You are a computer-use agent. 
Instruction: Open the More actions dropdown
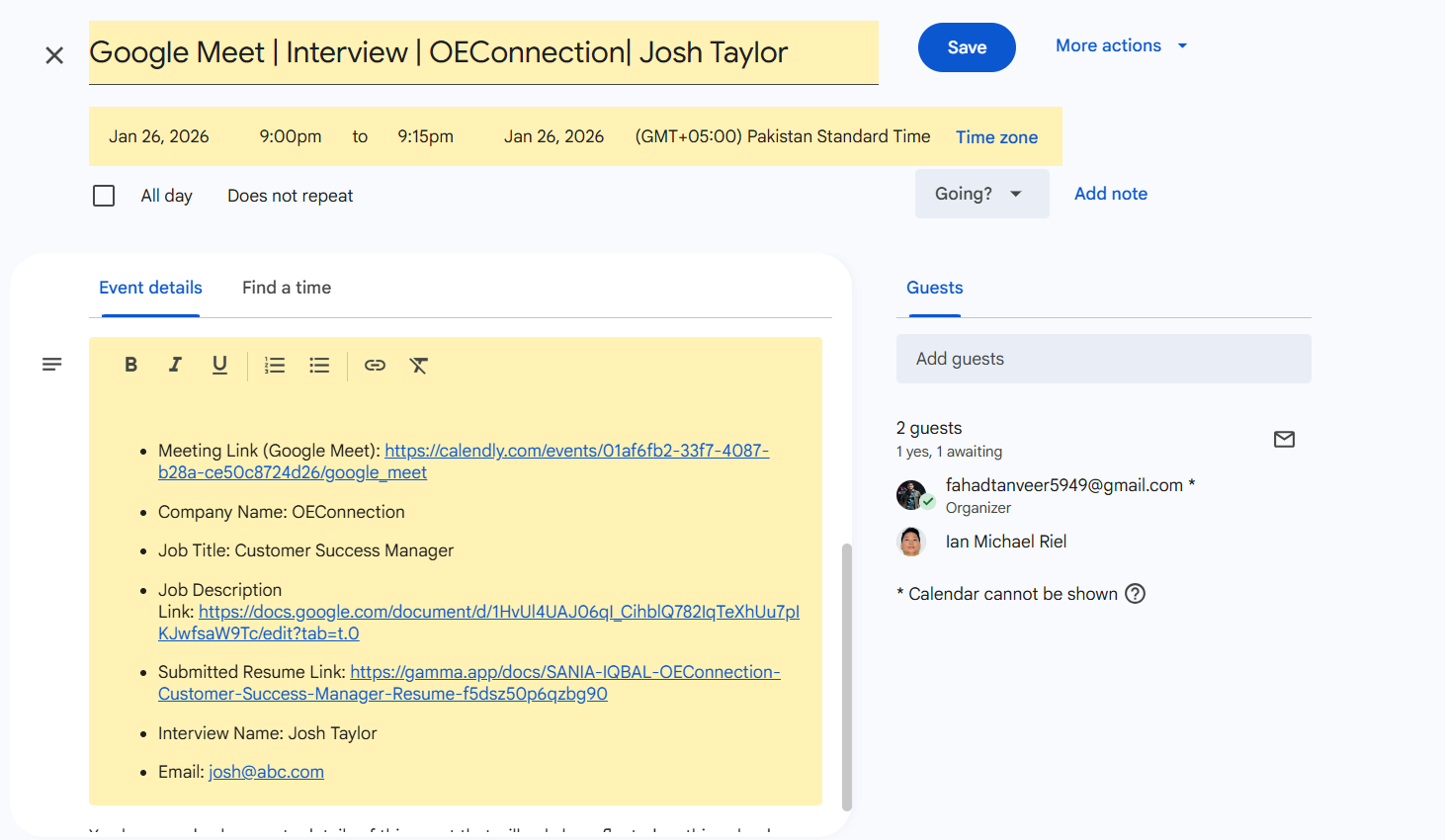point(1121,45)
